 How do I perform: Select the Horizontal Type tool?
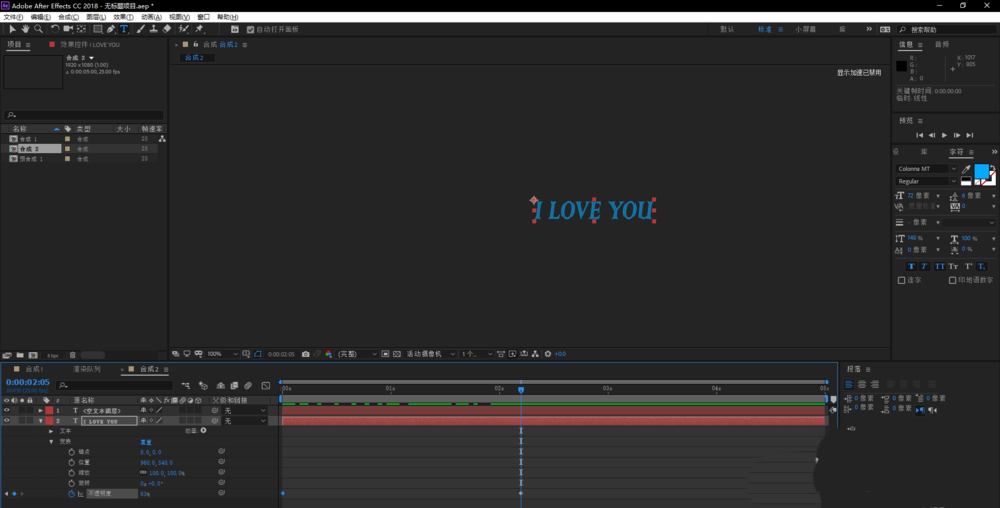click(124, 29)
